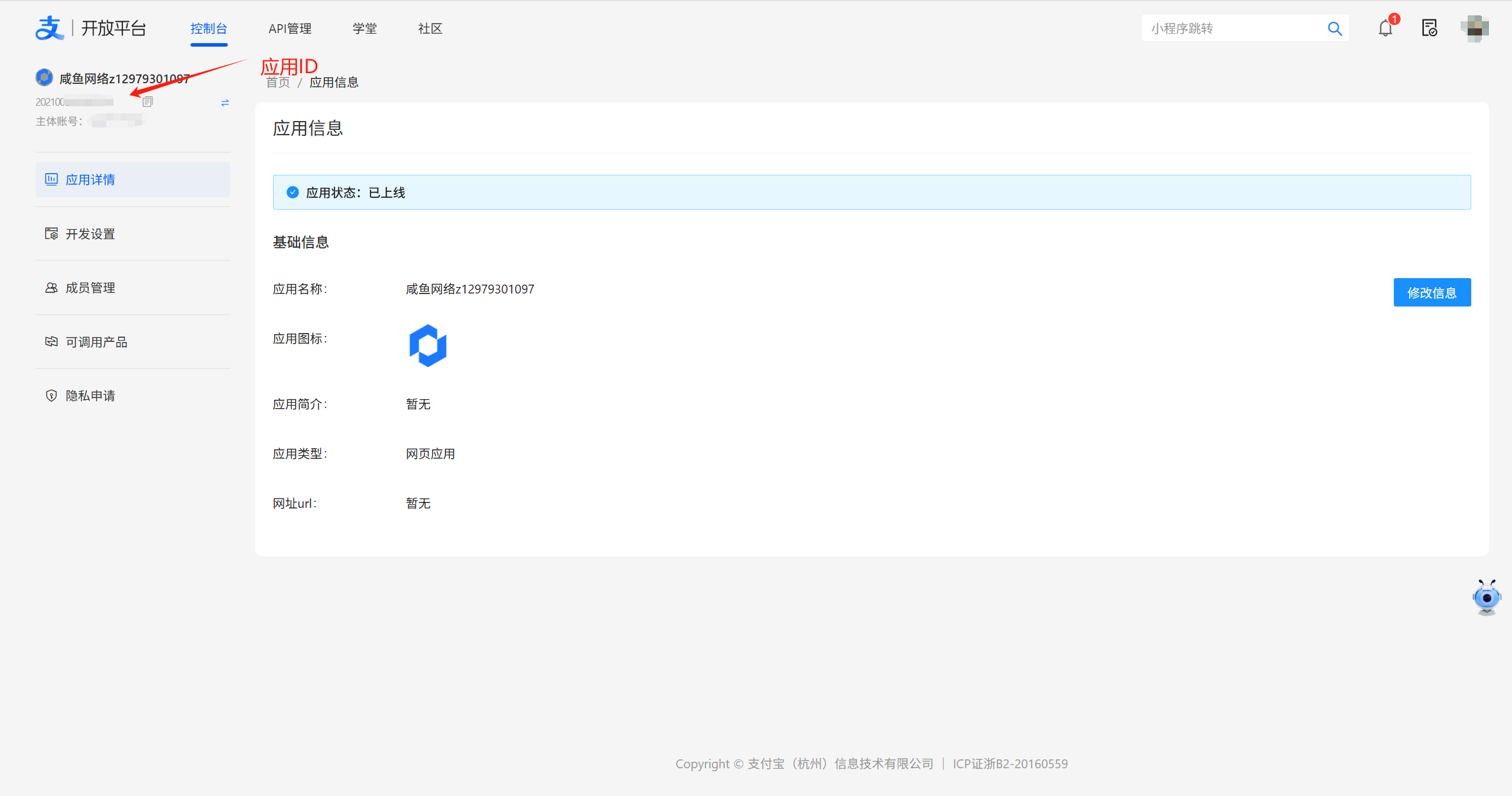Click the search magnifier icon
Viewport: 1512px width, 796px height.
[x=1335, y=28]
